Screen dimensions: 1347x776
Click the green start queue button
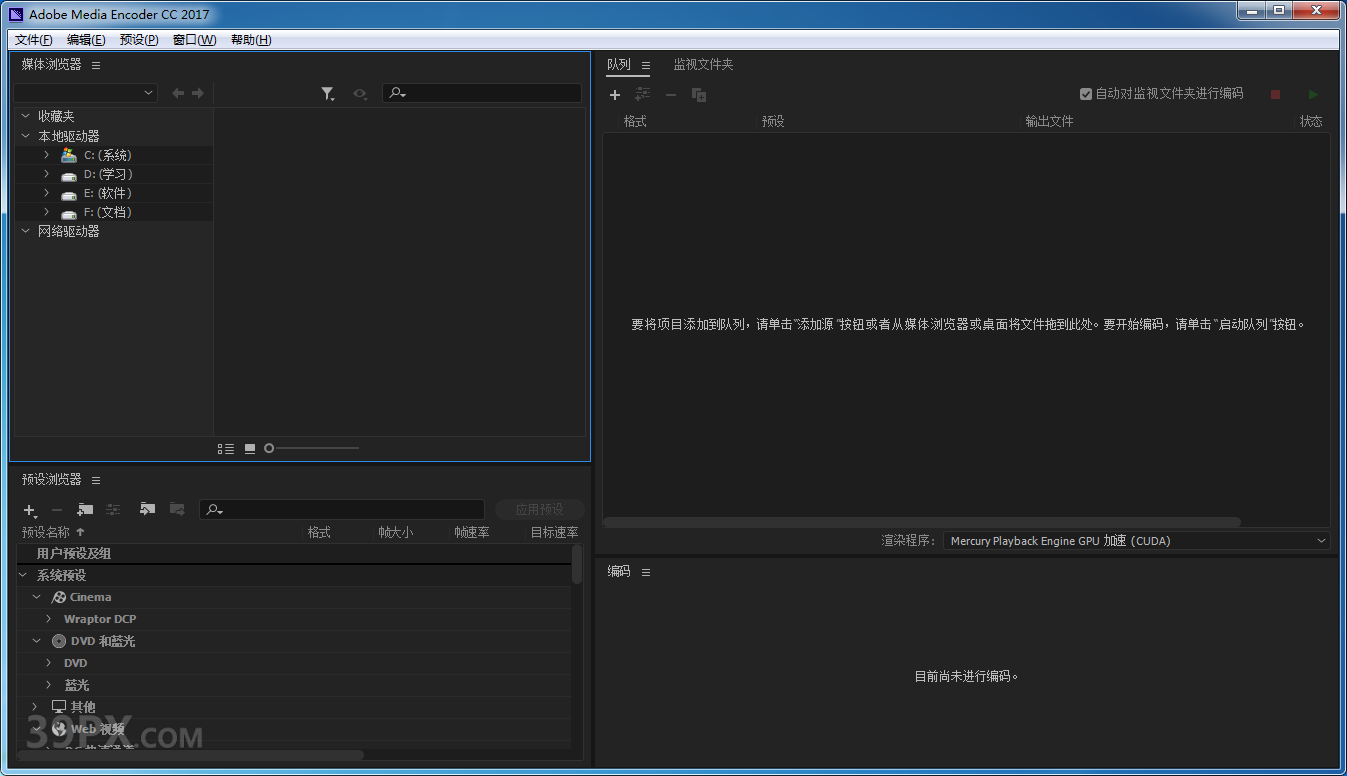point(1313,94)
